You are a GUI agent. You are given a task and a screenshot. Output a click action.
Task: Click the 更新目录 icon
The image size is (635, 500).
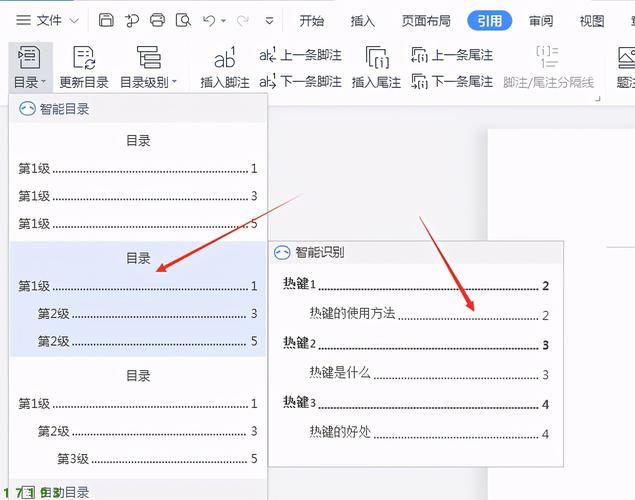(84, 57)
